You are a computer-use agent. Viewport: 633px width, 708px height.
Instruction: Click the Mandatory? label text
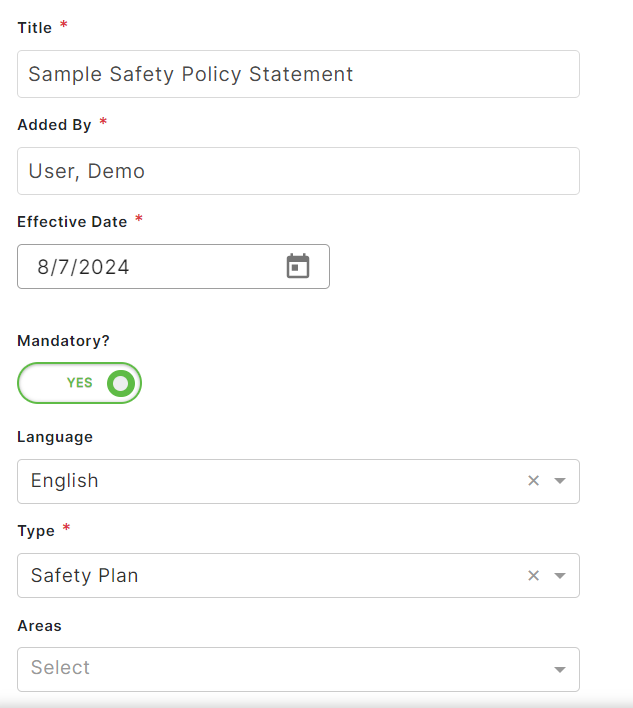tap(63, 341)
